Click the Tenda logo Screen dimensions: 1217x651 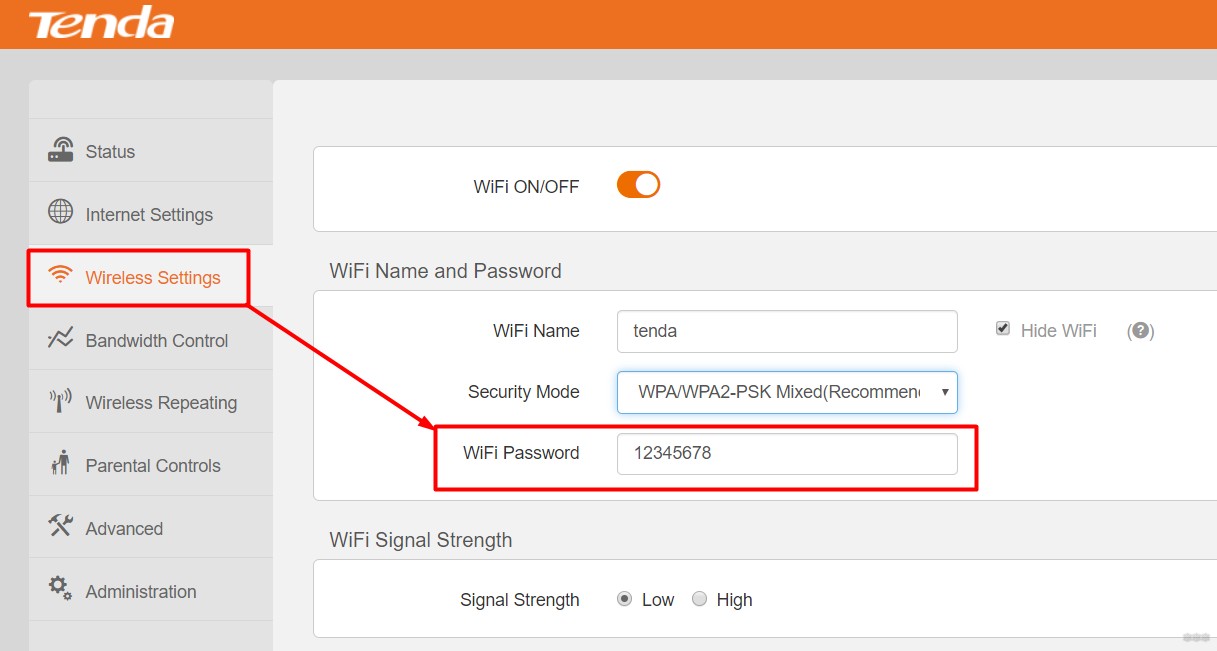tap(101, 22)
